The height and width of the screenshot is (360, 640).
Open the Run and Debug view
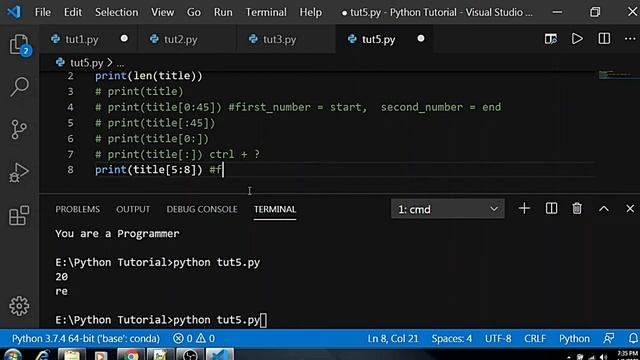tap(19, 172)
